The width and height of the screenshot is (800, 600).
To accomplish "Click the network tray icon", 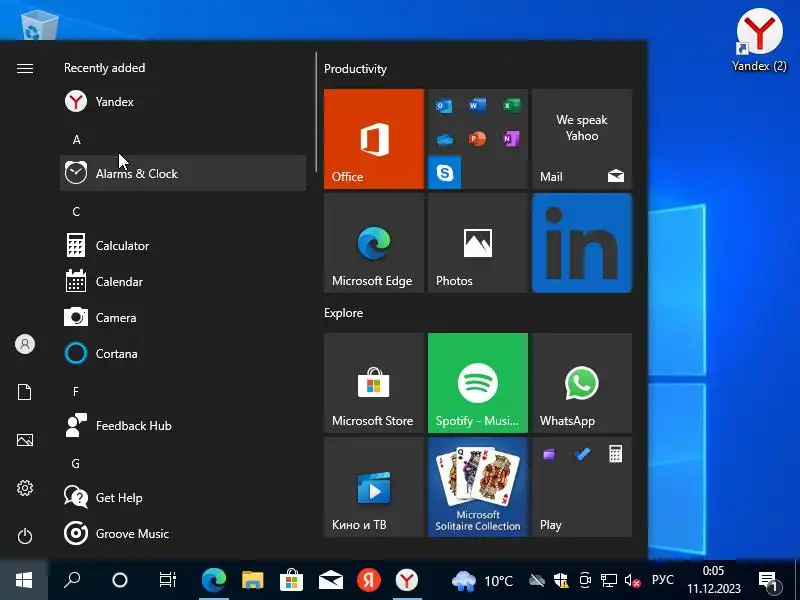I will coord(609,581).
